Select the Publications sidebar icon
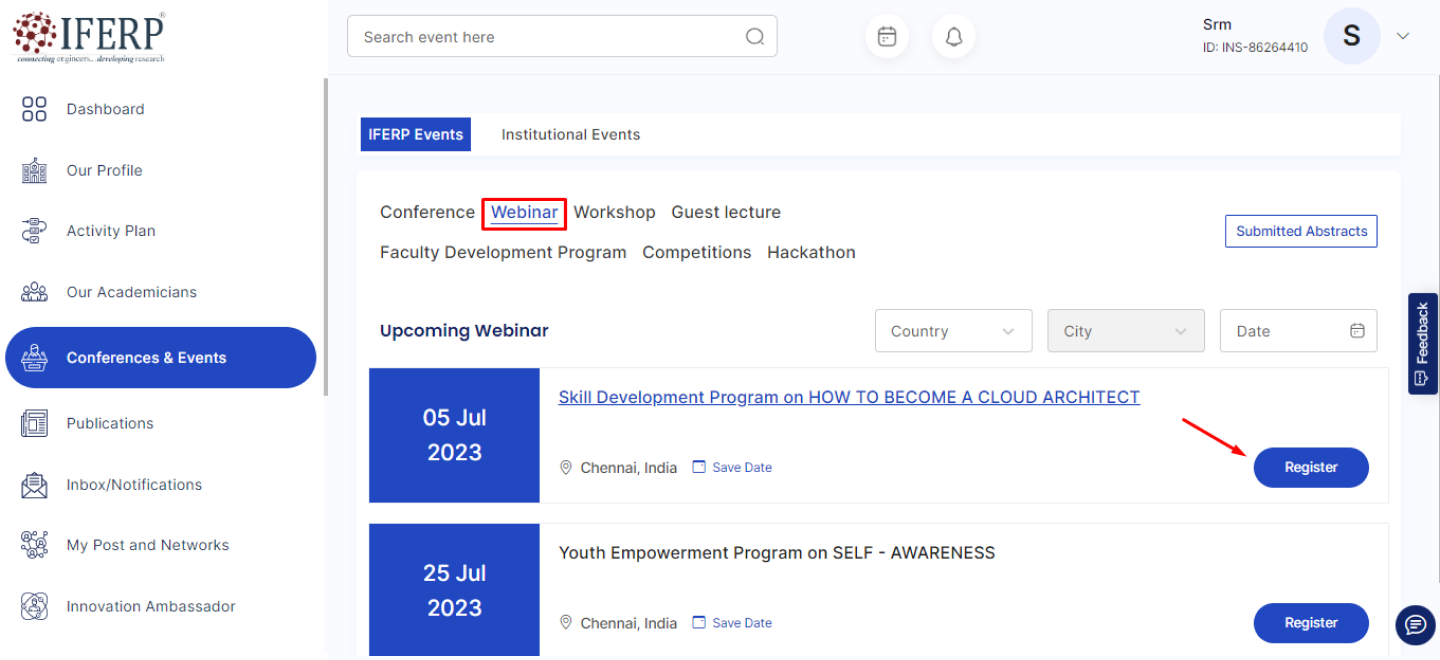 point(35,423)
